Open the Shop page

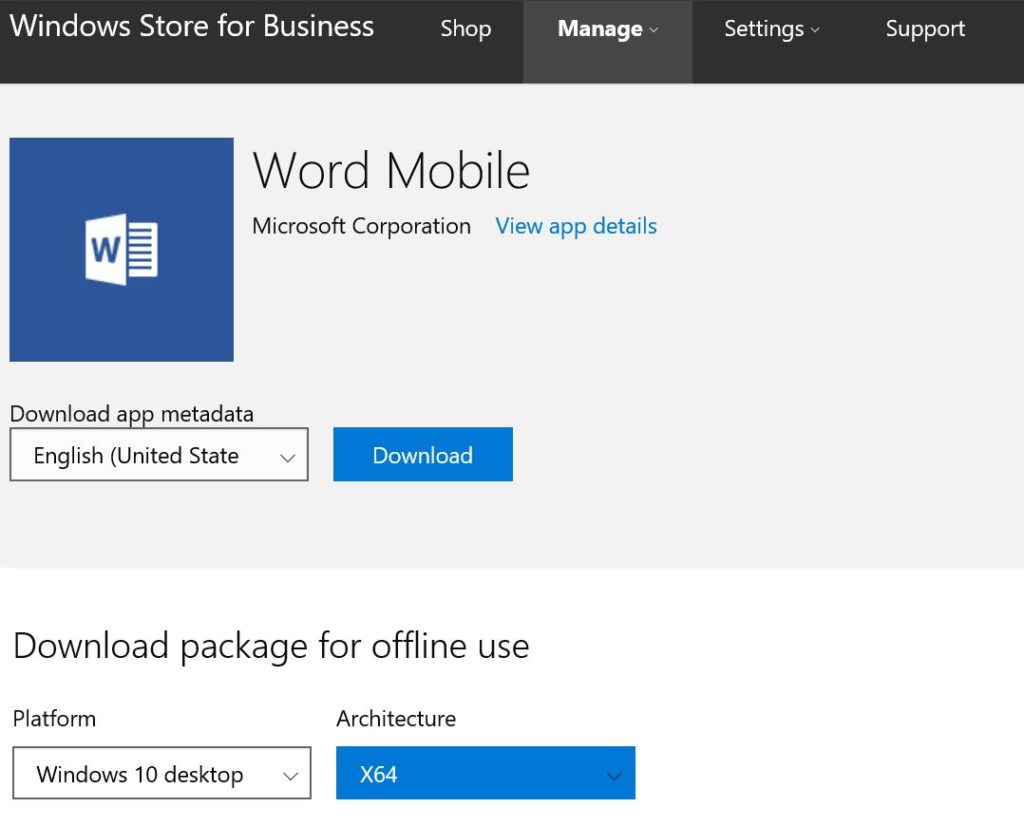click(x=466, y=29)
